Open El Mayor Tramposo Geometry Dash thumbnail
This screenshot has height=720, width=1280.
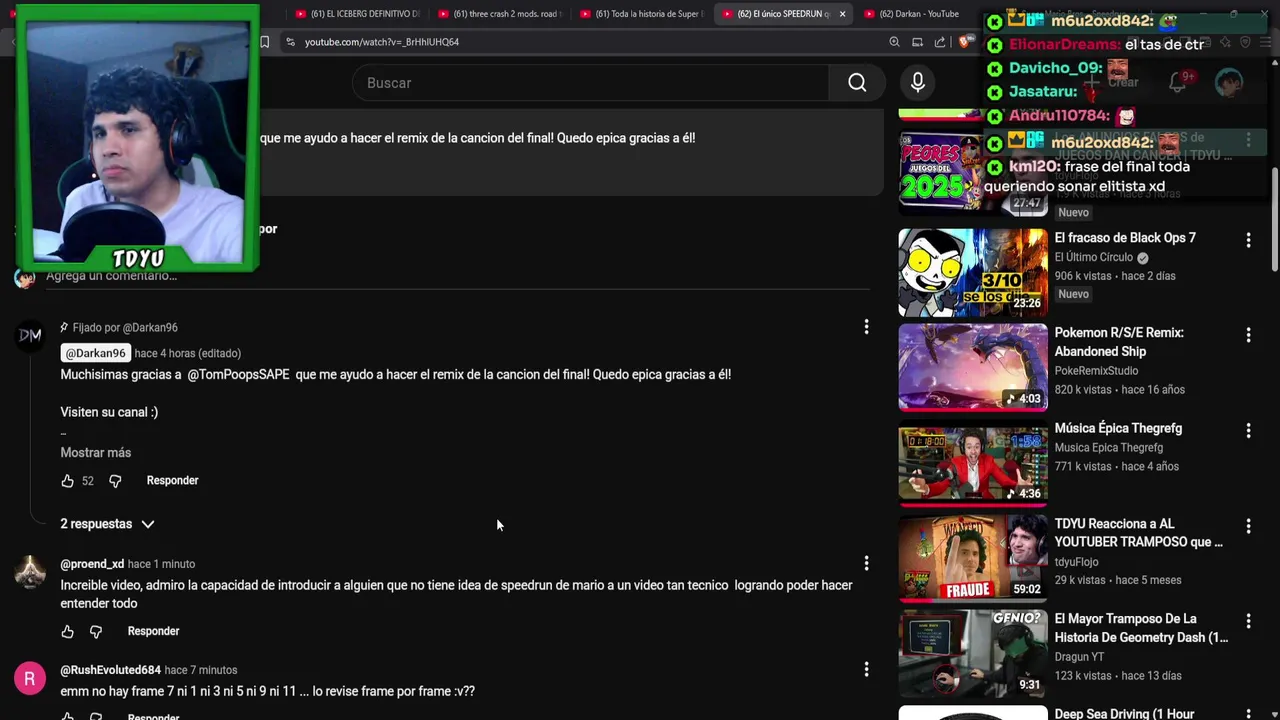coord(973,654)
